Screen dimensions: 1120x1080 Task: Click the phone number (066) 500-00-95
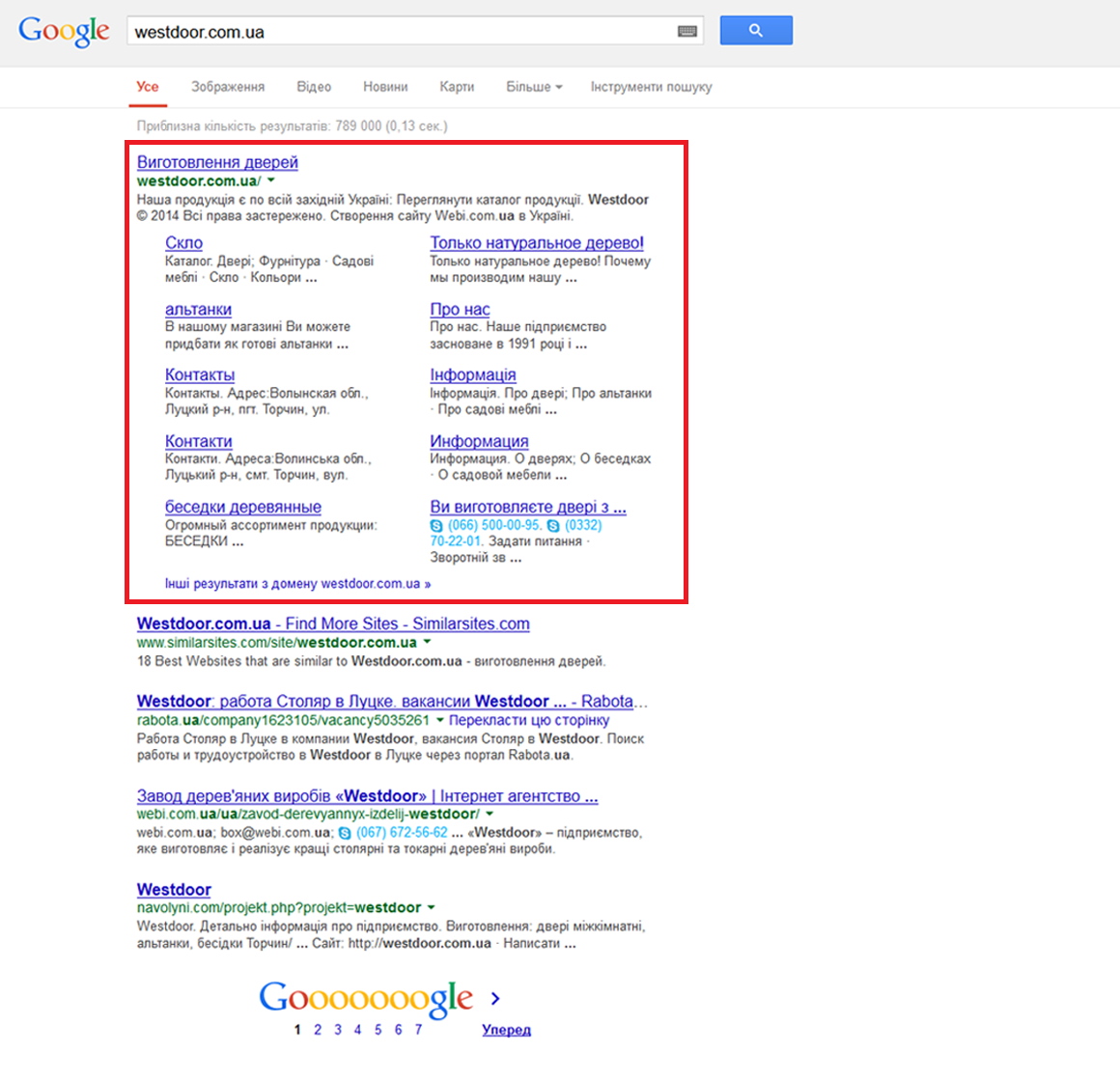click(x=494, y=525)
